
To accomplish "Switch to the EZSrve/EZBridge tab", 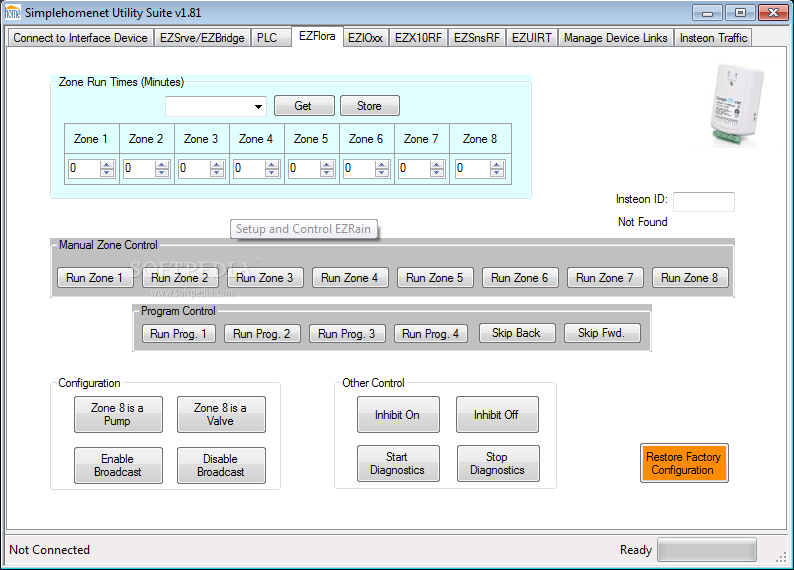I will click(x=202, y=38).
